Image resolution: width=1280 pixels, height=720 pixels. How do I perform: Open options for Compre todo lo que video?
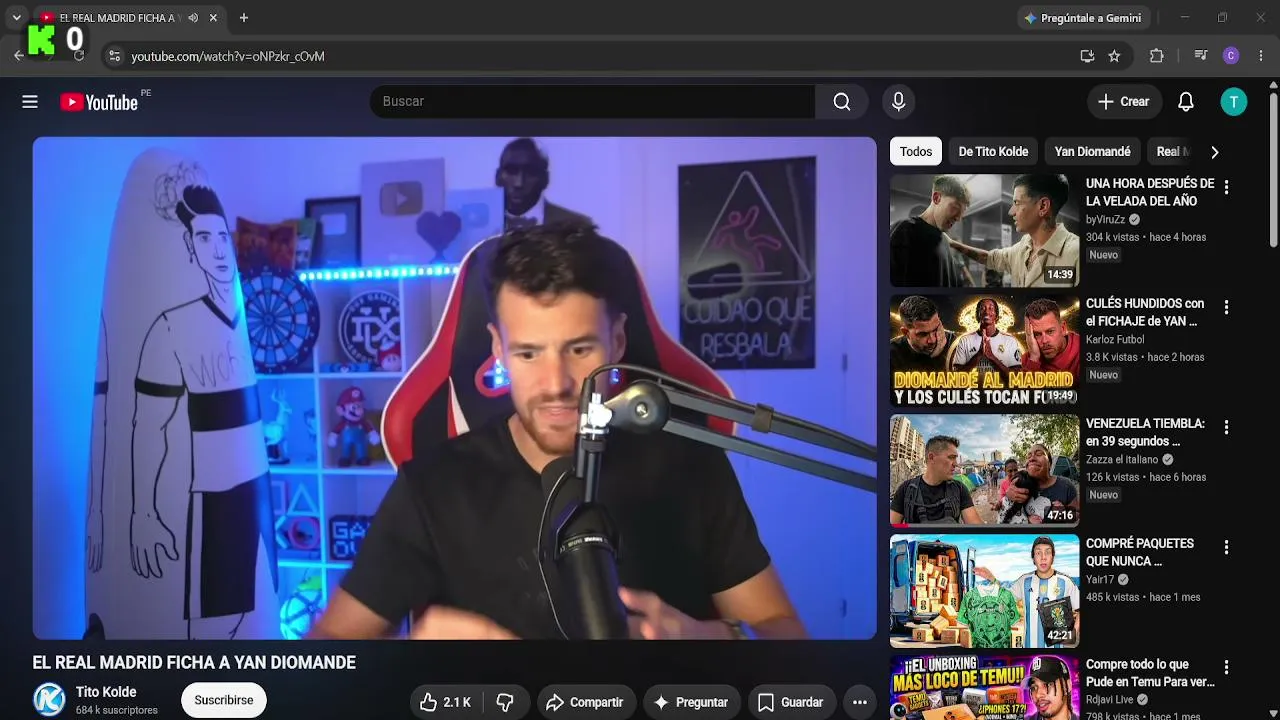point(1226,667)
